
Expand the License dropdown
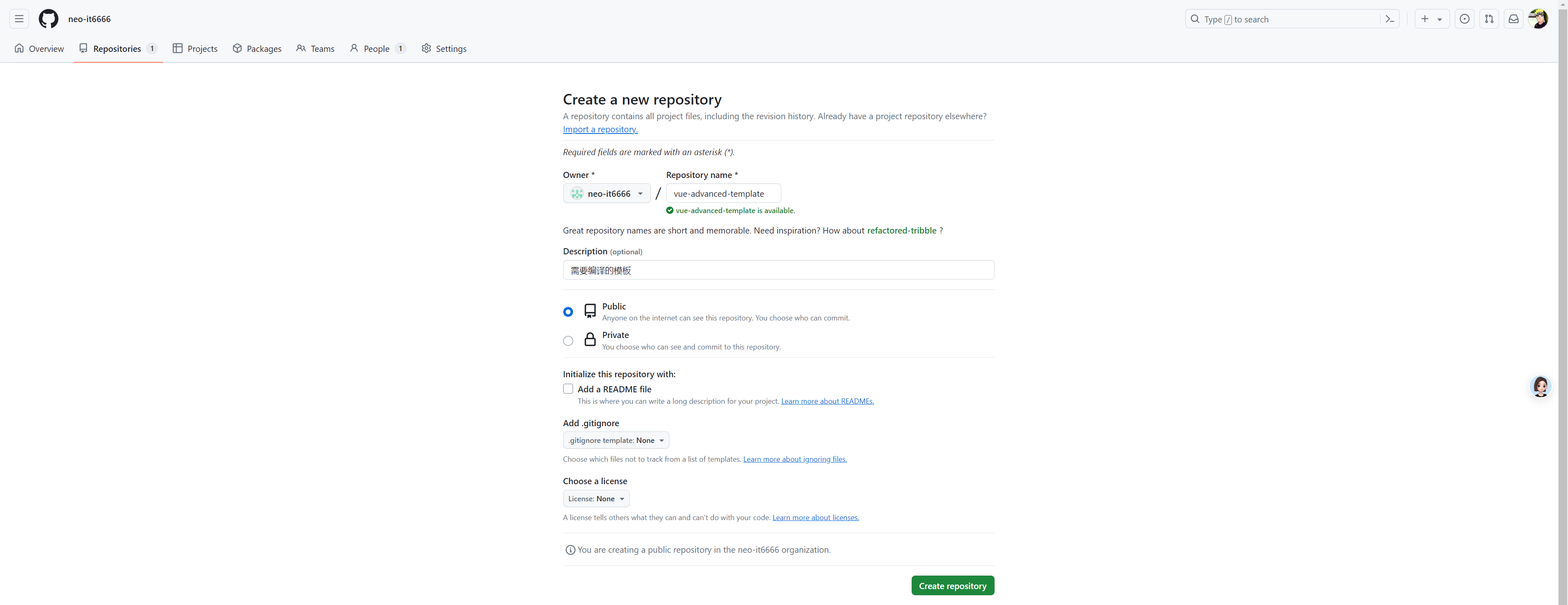click(596, 498)
